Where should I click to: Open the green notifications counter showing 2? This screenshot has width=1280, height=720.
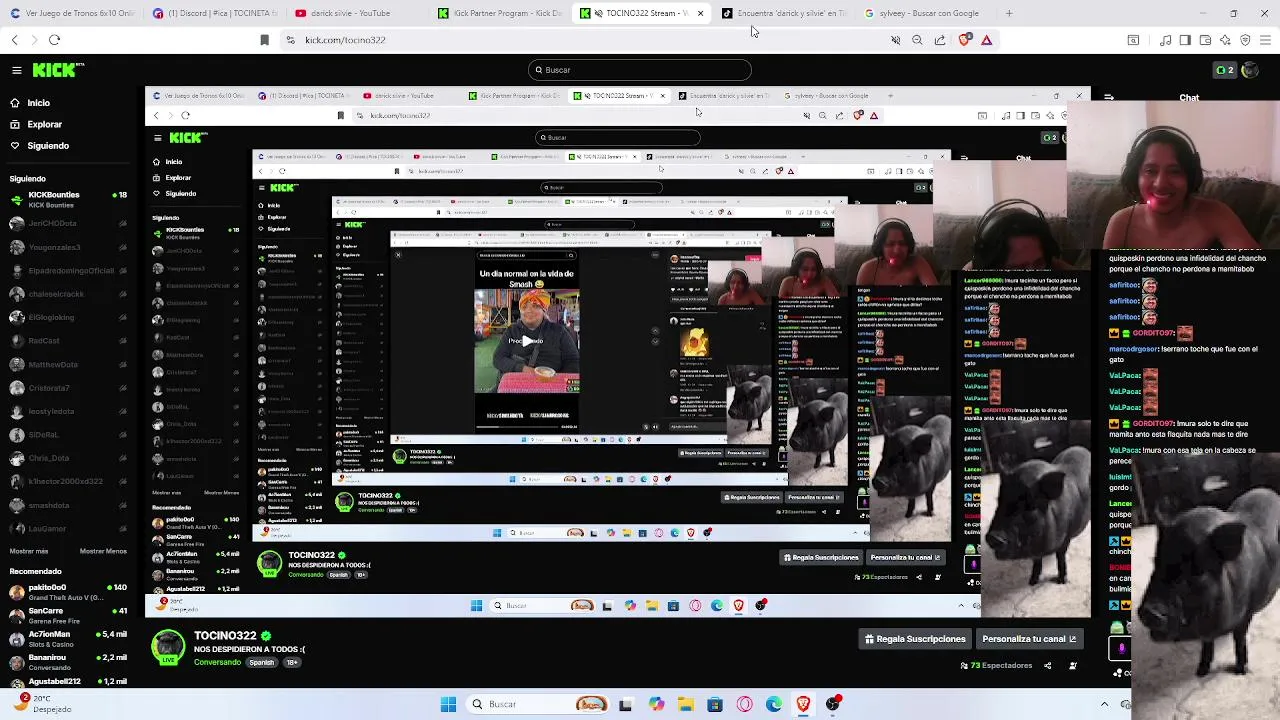pyautogui.click(x=1224, y=70)
